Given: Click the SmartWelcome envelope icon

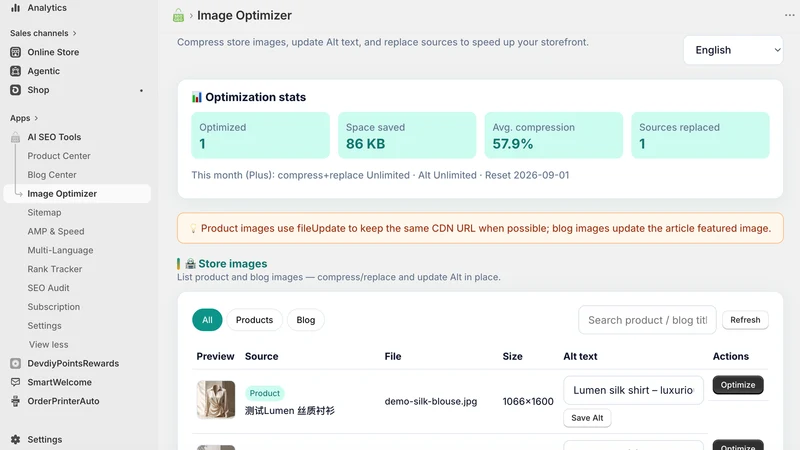Looking at the screenshot, I should click(15, 382).
